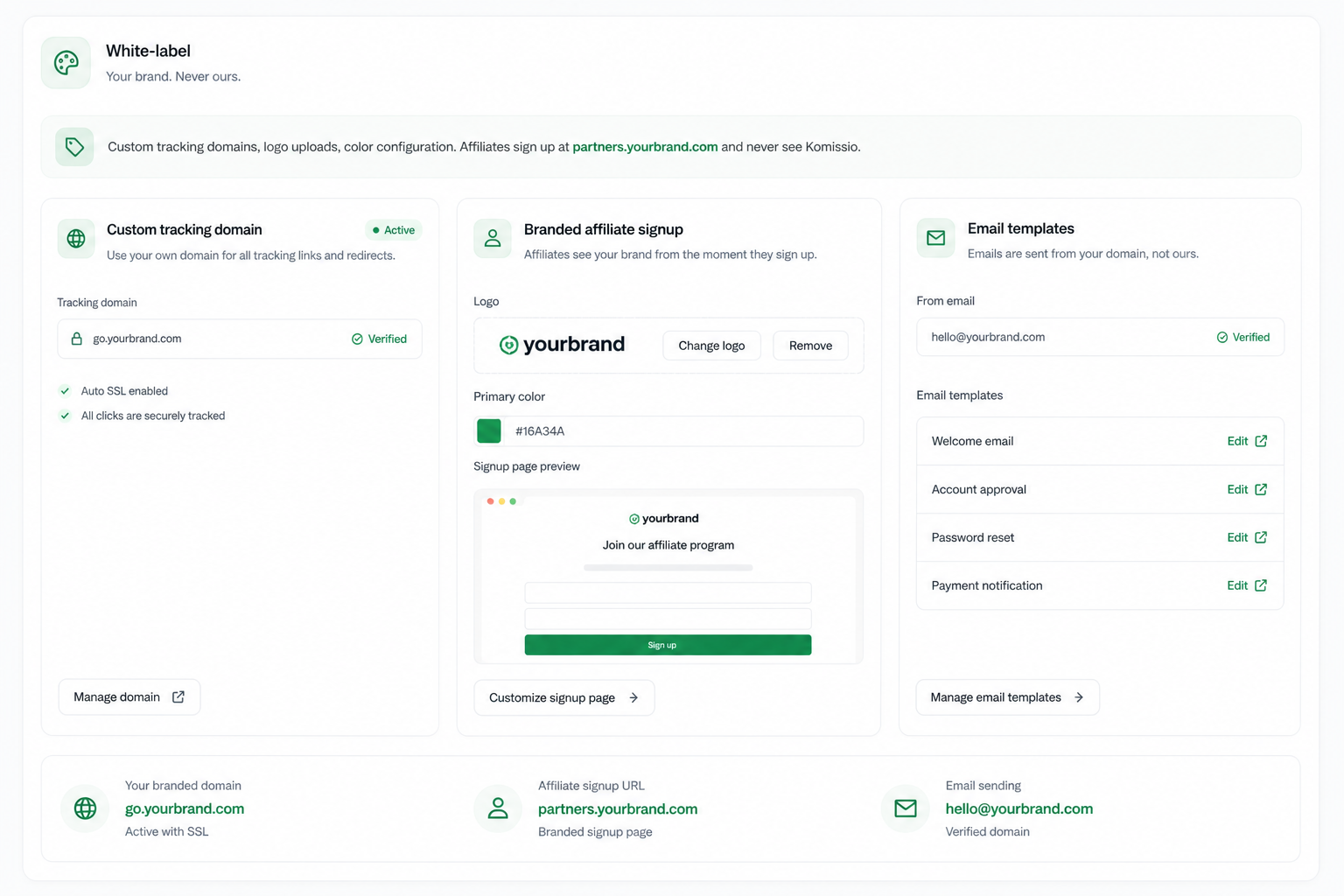Click small logo icon in signup preview
The height and width of the screenshot is (896, 1344).
[634, 519]
